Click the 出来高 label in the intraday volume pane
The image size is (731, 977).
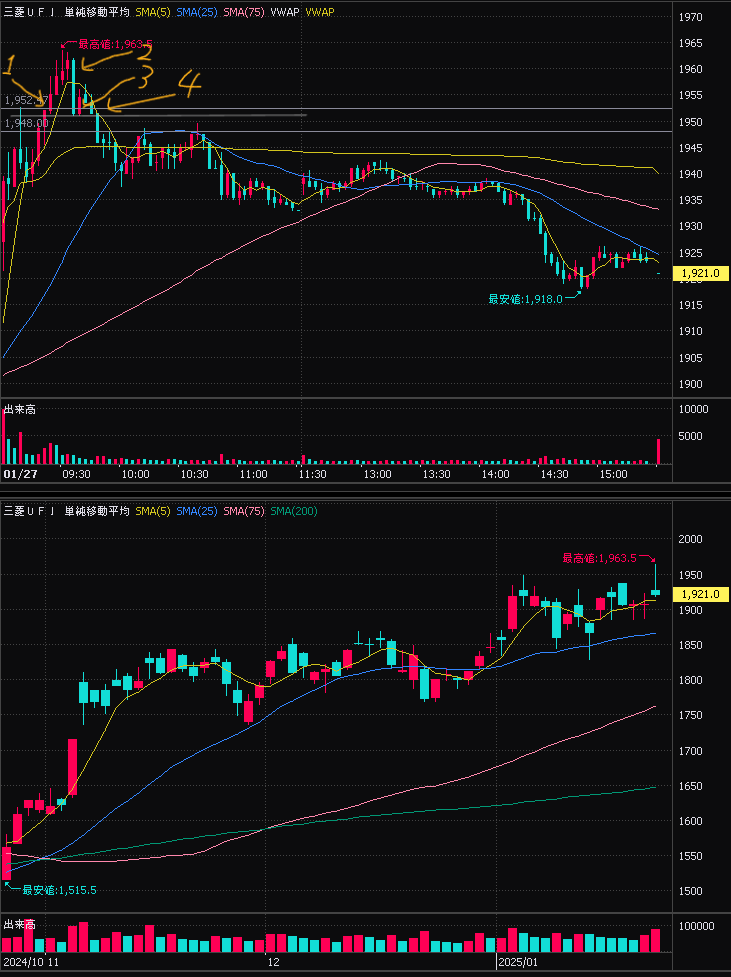[x=19, y=409]
